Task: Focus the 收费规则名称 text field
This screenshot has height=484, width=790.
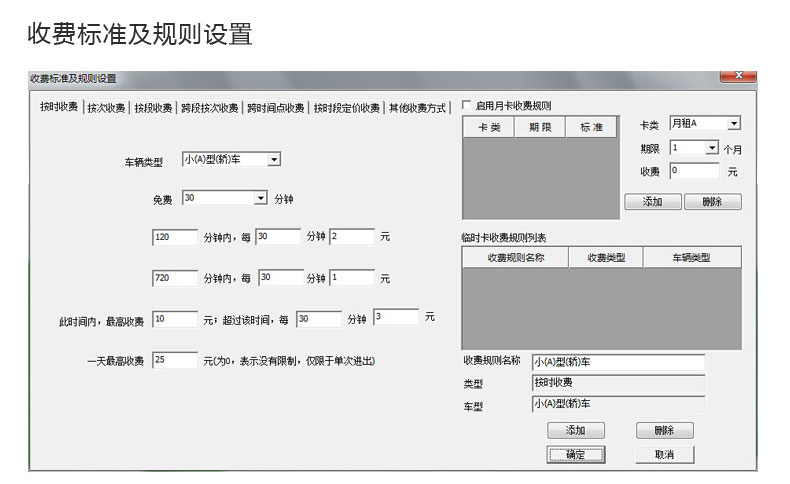Action: click(617, 362)
